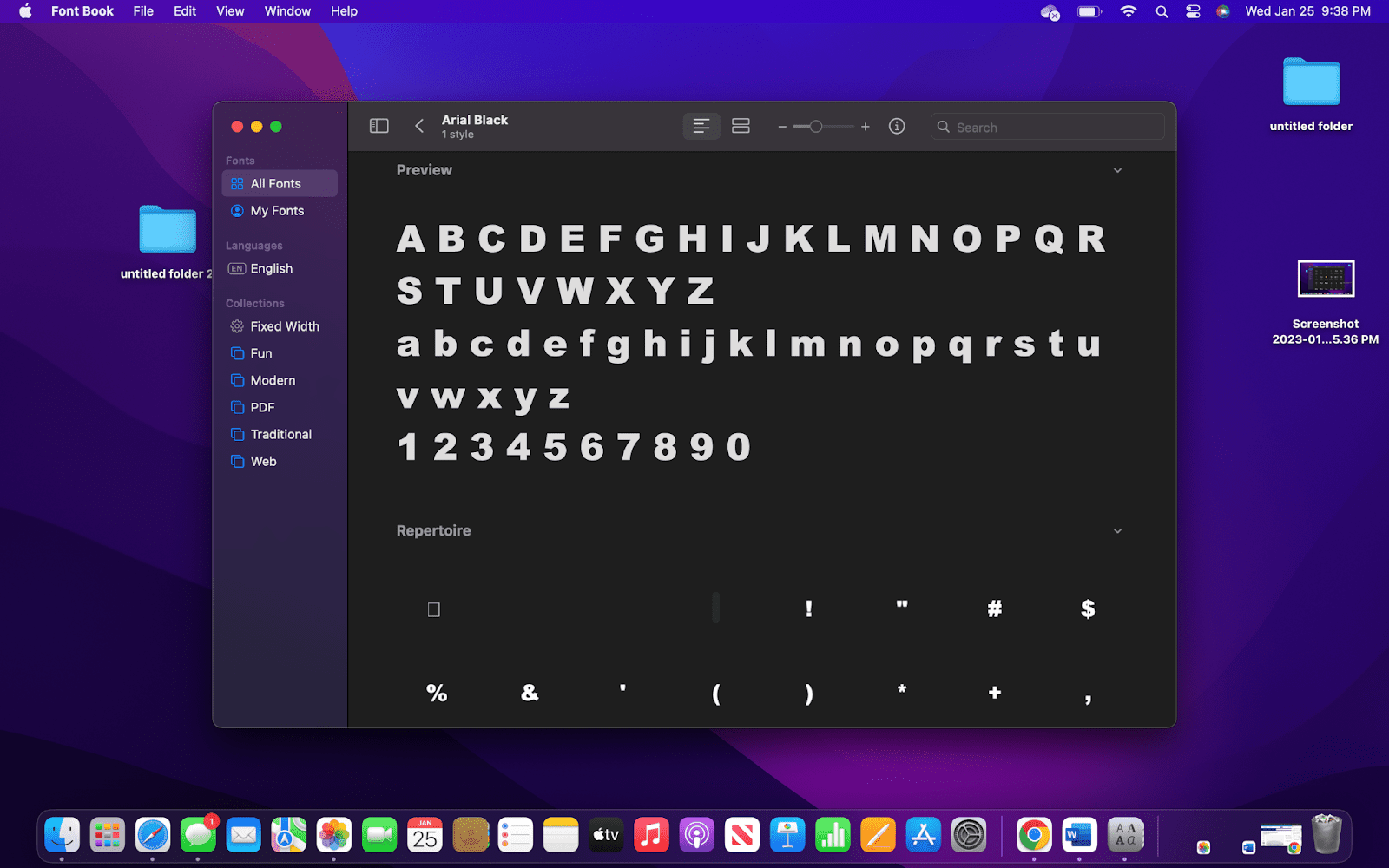Increase preview size with the plus button
This screenshot has width=1389, height=868.
pyautogui.click(x=866, y=127)
